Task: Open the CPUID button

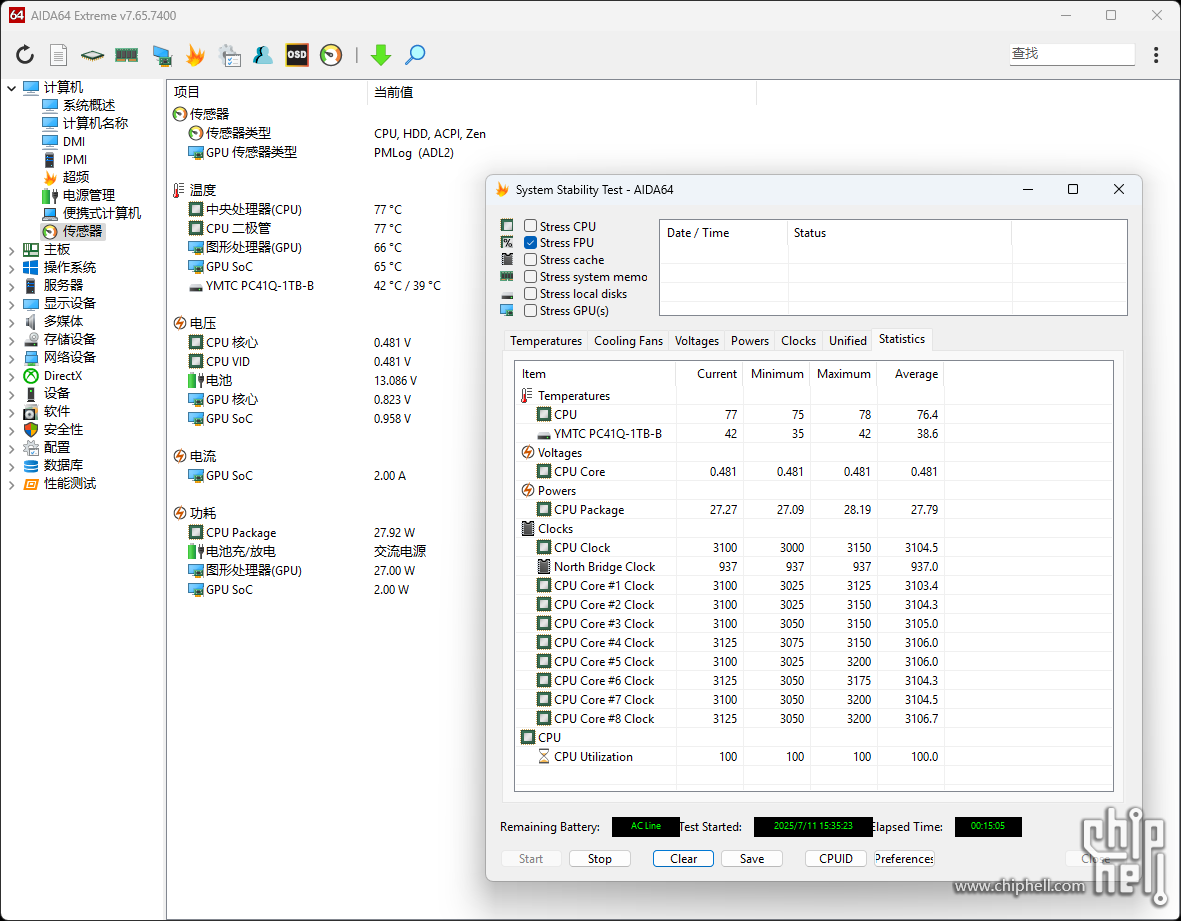Action: (x=836, y=858)
